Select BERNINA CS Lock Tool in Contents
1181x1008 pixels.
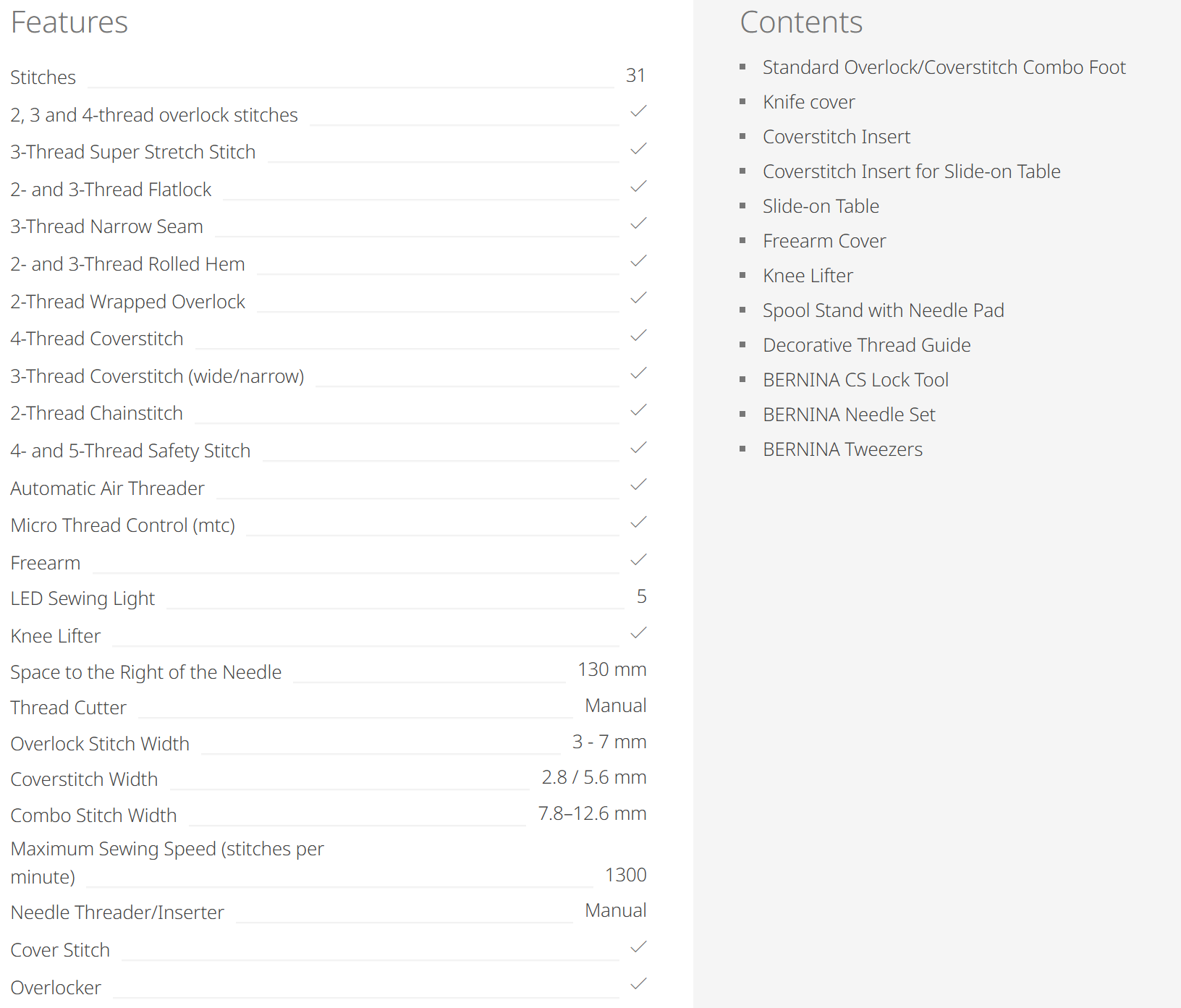pos(855,380)
